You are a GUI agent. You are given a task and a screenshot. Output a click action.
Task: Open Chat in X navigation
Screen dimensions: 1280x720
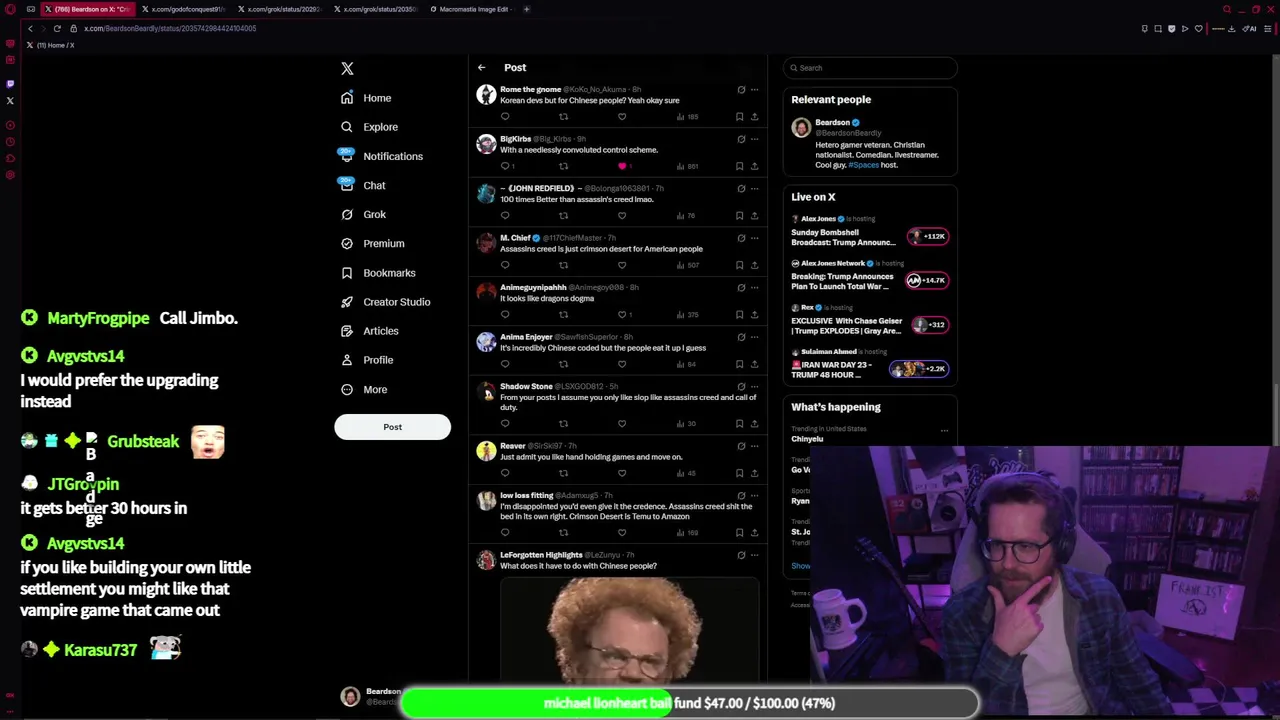[363, 185]
